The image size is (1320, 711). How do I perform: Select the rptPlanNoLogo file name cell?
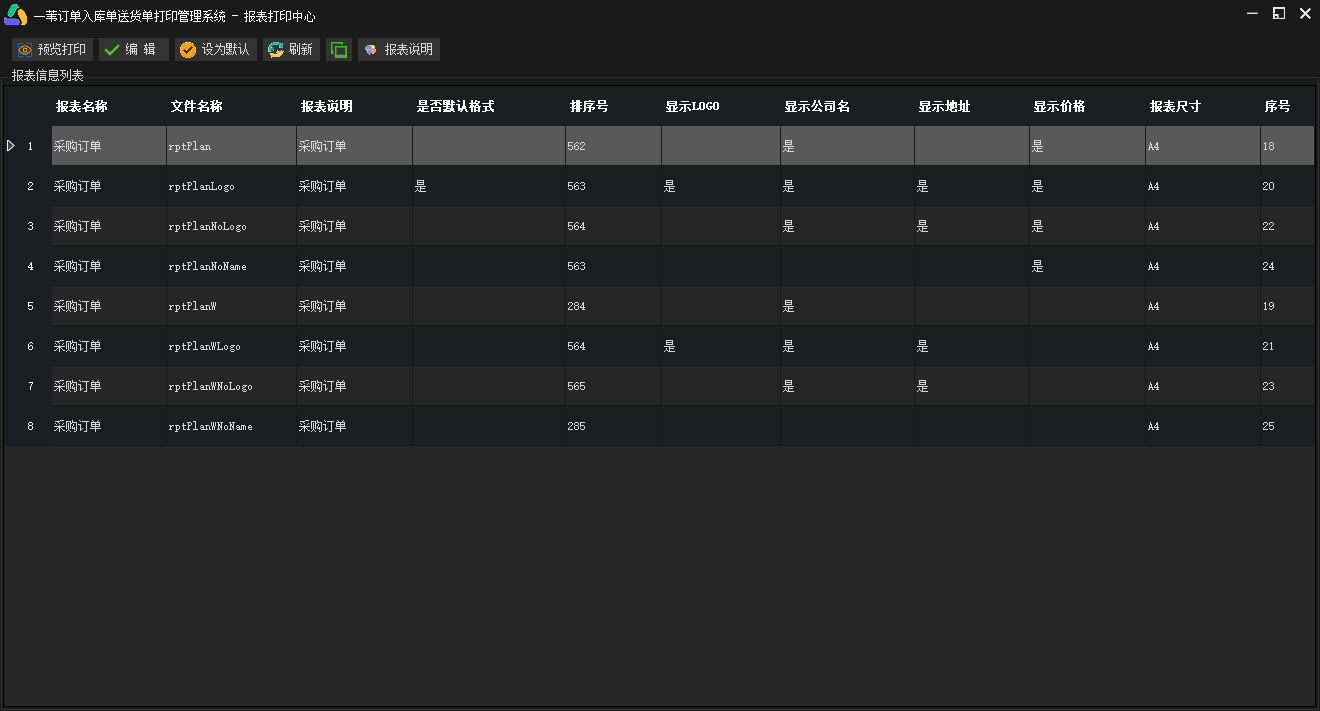[x=231, y=226]
